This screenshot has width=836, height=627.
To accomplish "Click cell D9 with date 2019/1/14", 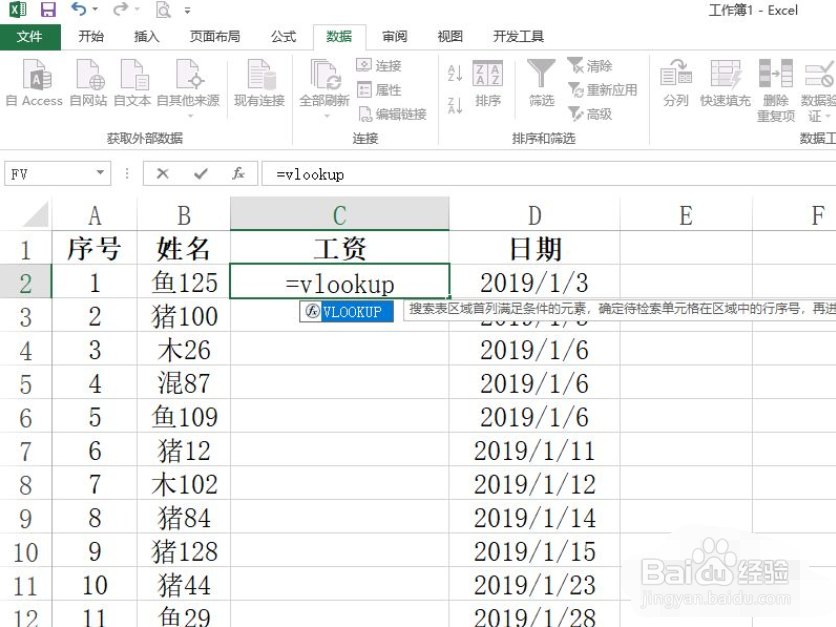I will coord(534,517).
